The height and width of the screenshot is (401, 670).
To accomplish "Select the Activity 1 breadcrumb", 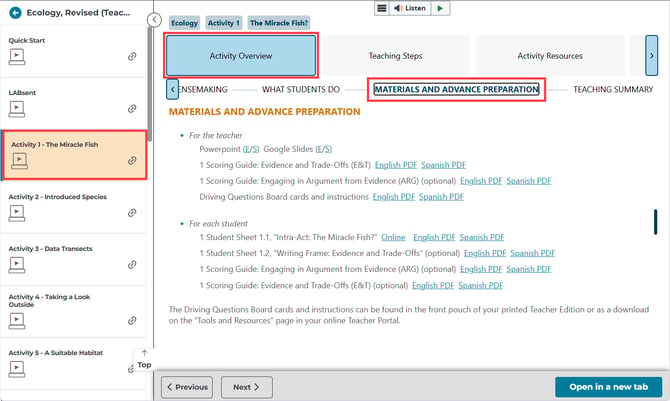I will click(x=223, y=23).
